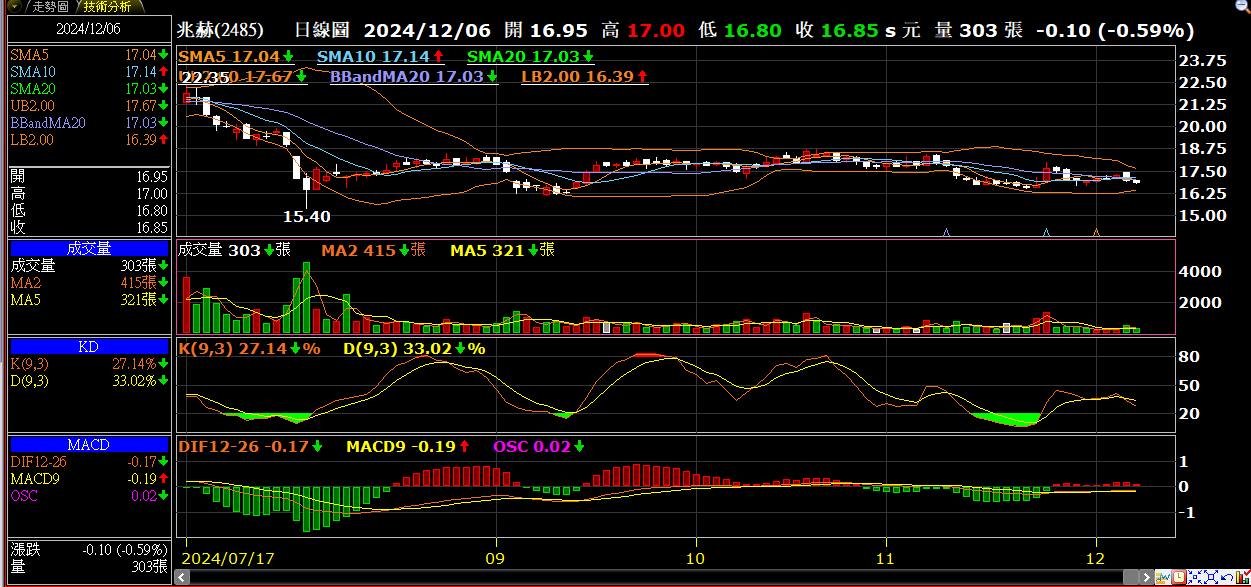The image size is (1251, 587).
Task: Click the 日線圖 period label
Action: [322, 30]
